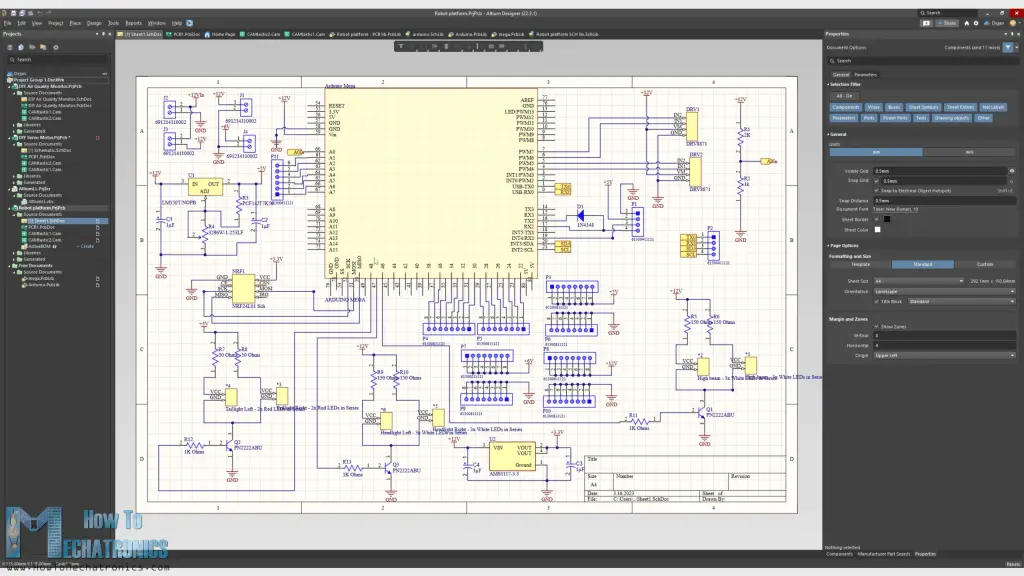
Task: Click the Sheet Border black color swatch
Action: tap(886, 221)
